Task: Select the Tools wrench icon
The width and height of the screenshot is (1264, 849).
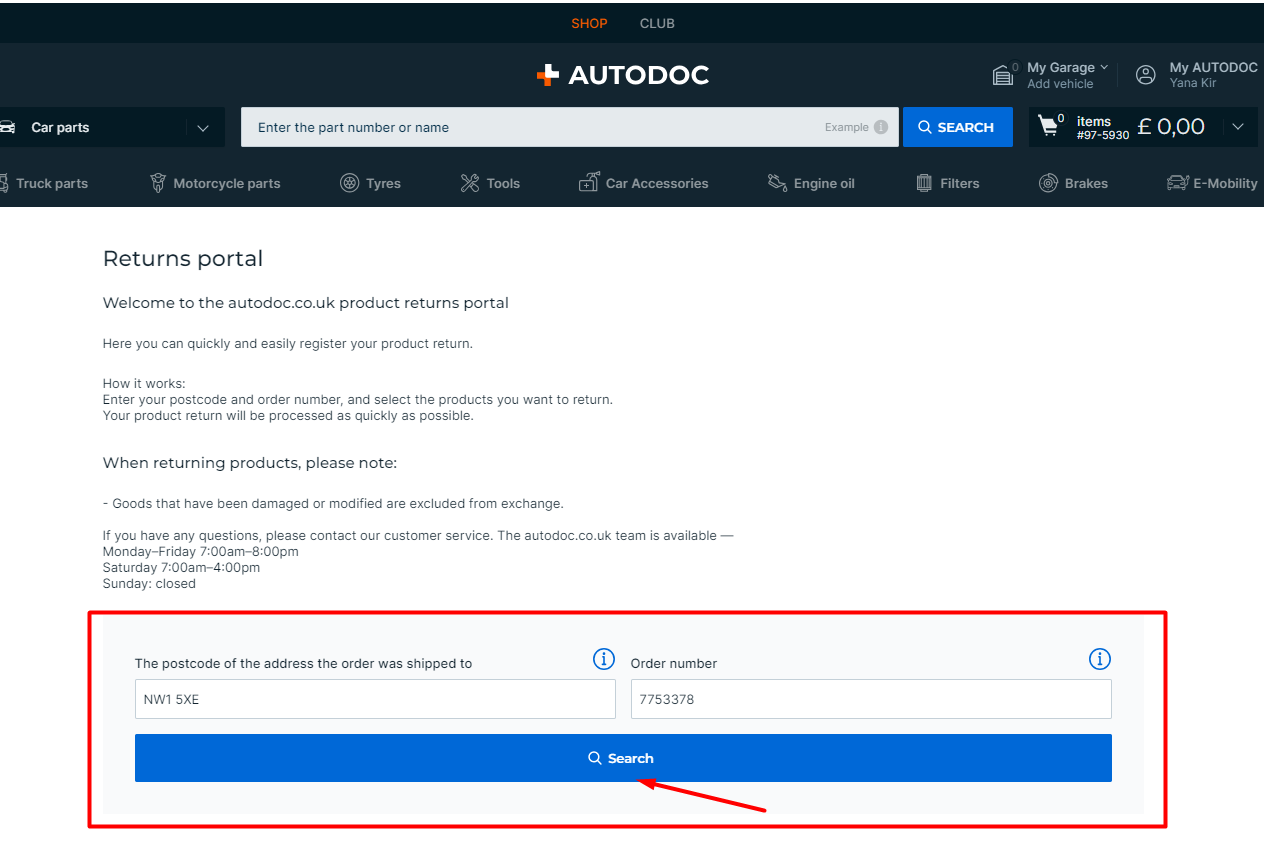Action: point(470,183)
